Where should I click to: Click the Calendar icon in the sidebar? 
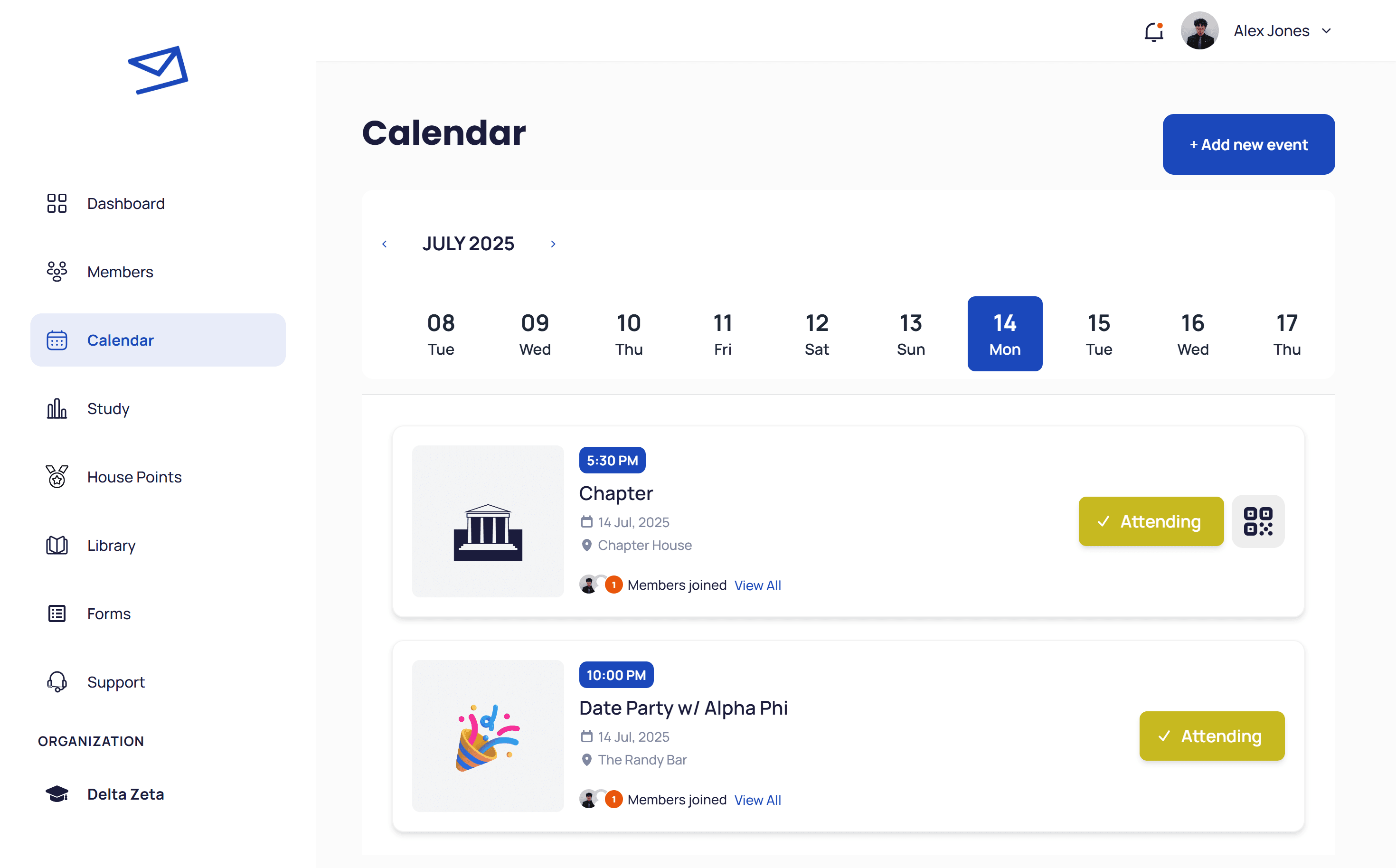pyautogui.click(x=56, y=340)
